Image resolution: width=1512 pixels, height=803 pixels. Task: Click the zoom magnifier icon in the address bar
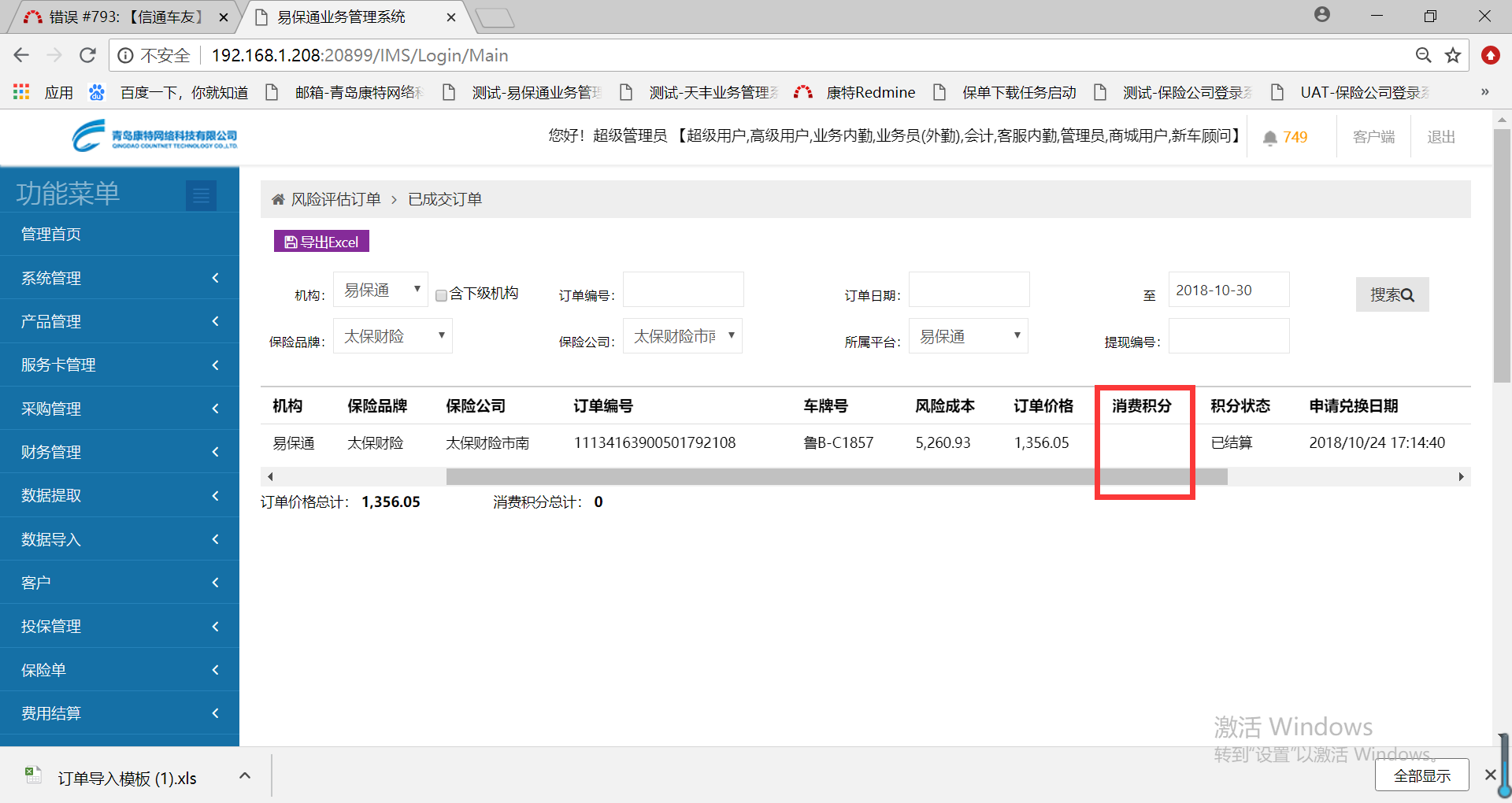pyautogui.click(x=1423, y=55)
